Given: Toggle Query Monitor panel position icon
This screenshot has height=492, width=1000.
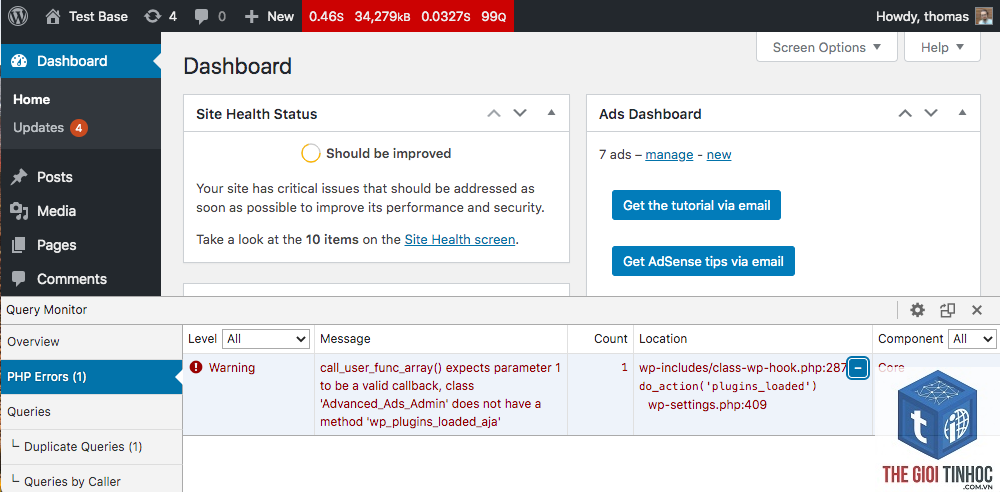Looking at the screenshot, I should (948, 310).
